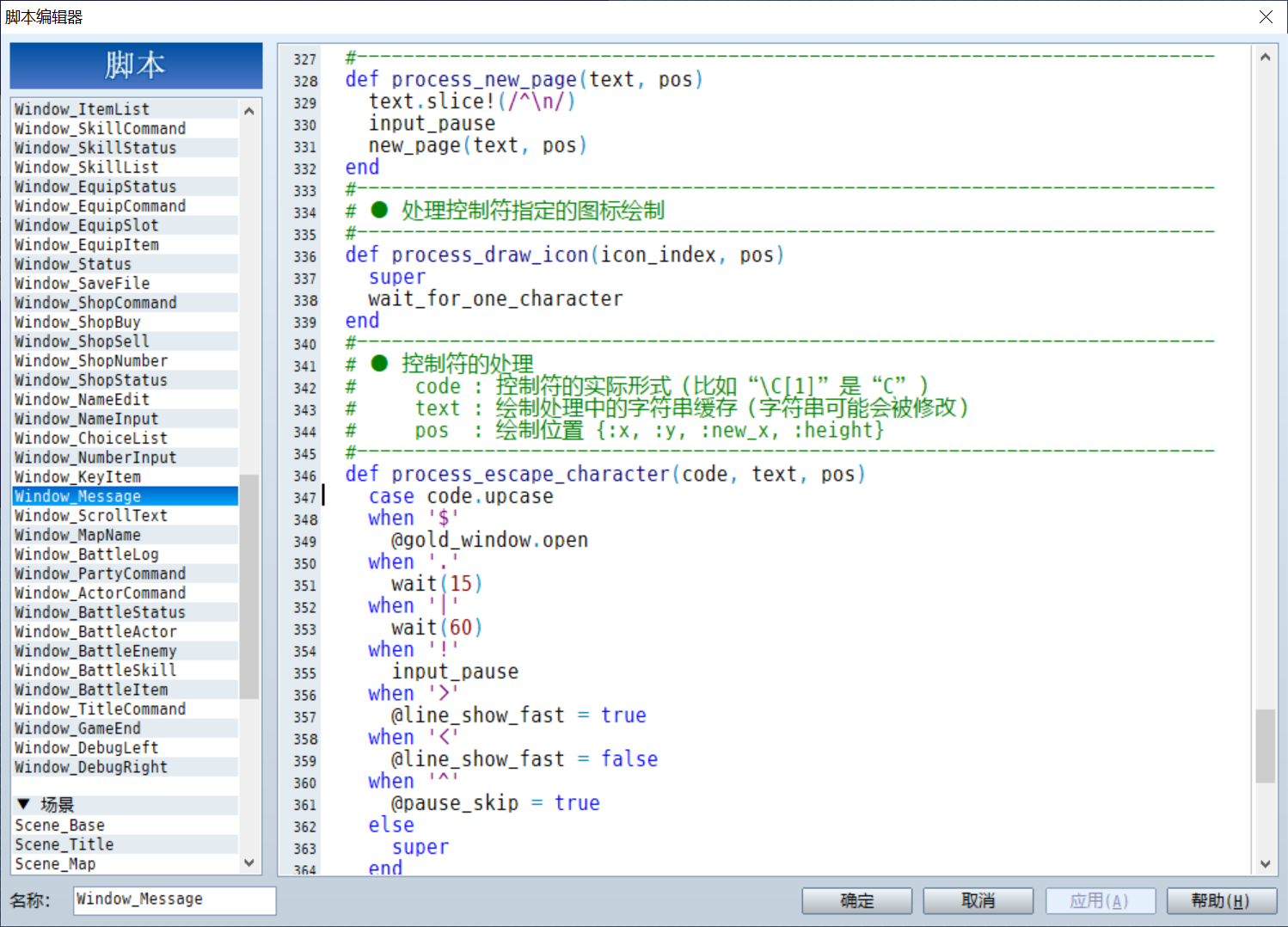Click the 确定 button
Screen dimensions: 1288x927
(856, 900)
